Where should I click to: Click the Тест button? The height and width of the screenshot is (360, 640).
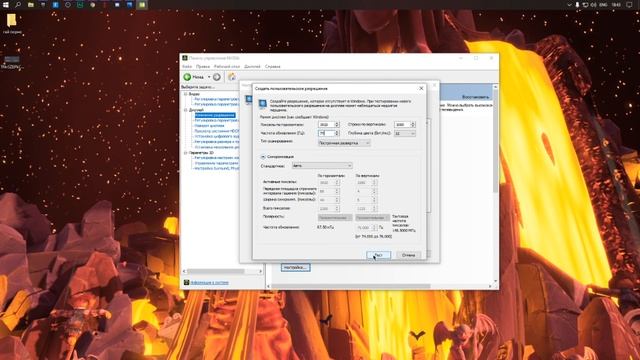pyautogui.click(x=378, y=255)
